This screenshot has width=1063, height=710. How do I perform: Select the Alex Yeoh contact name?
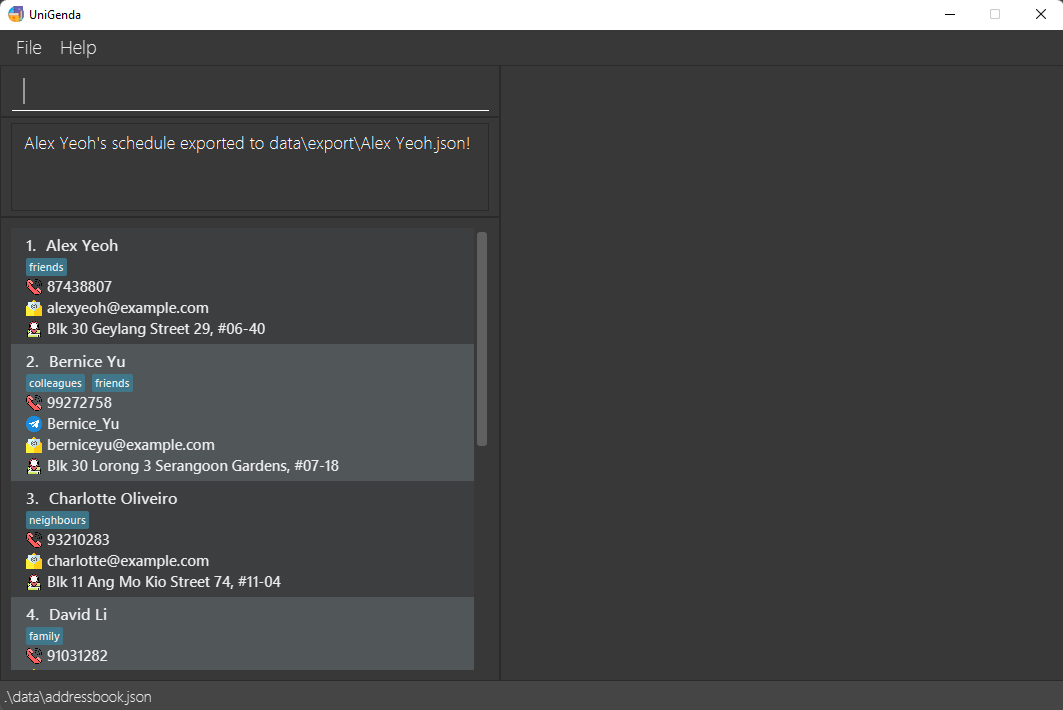[82, 245]
